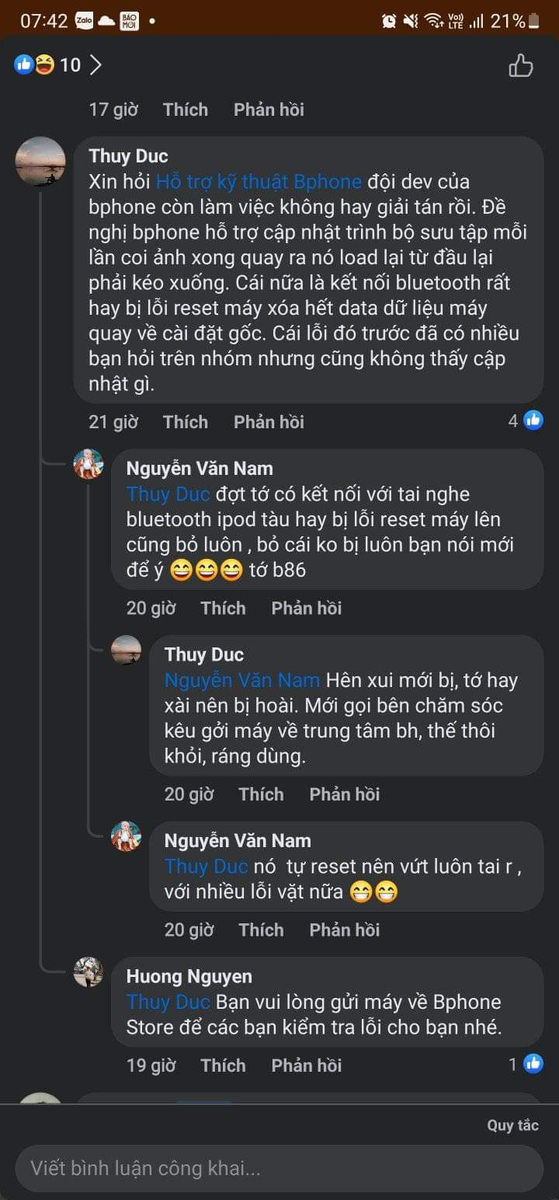559x1200 pixels.
Task: Tap Phản hồi under Huong Nguyen's comment
Action: tap(306, 1065)
